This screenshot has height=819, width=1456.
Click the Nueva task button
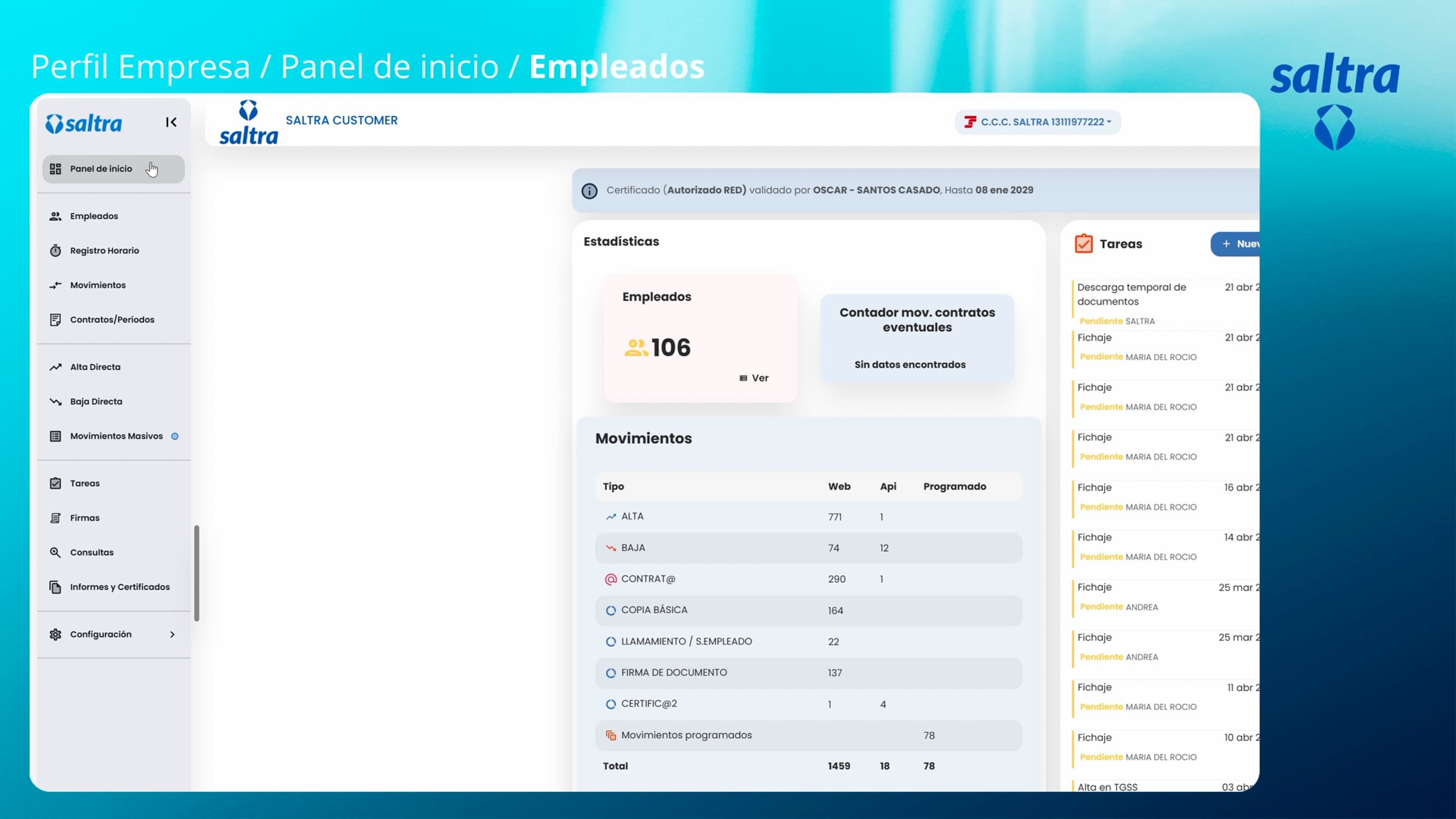point(1235,244)
